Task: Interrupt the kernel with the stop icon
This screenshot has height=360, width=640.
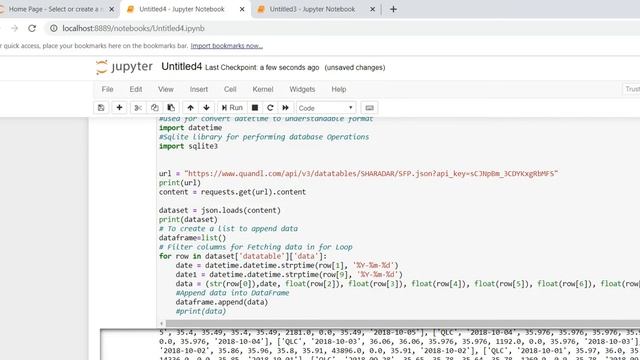Action: click(255, 108)
